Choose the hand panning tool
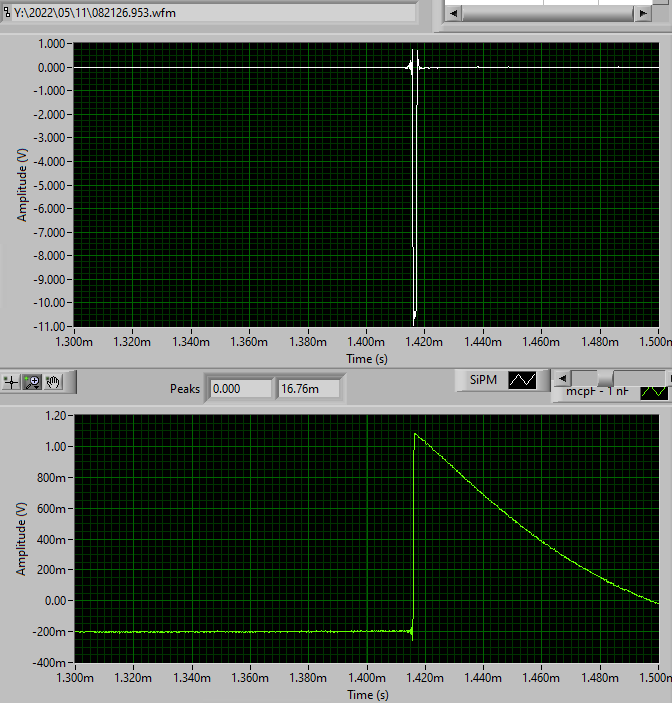 point(53,382)
